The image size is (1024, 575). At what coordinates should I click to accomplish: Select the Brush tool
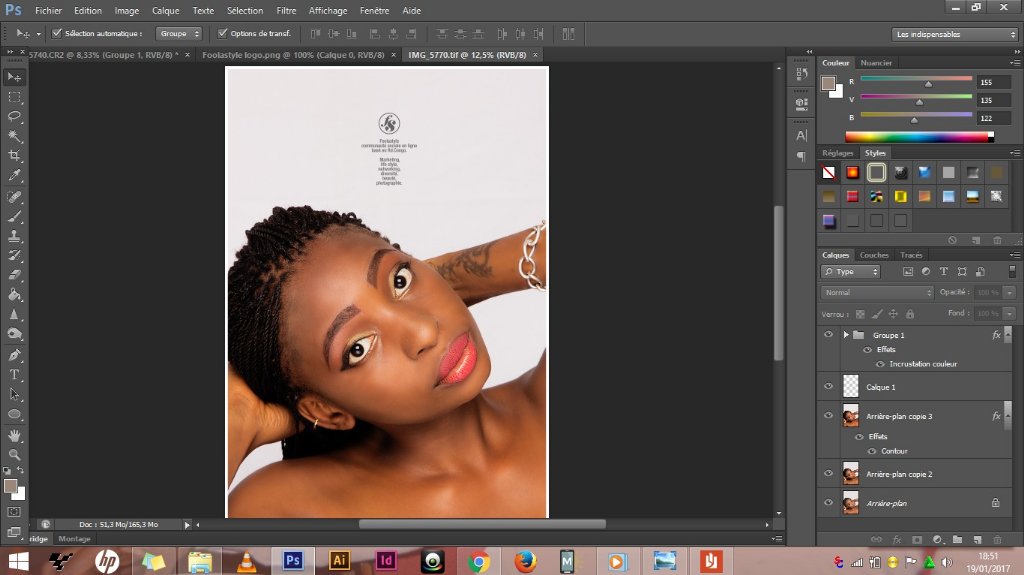(x=14, y=216)
